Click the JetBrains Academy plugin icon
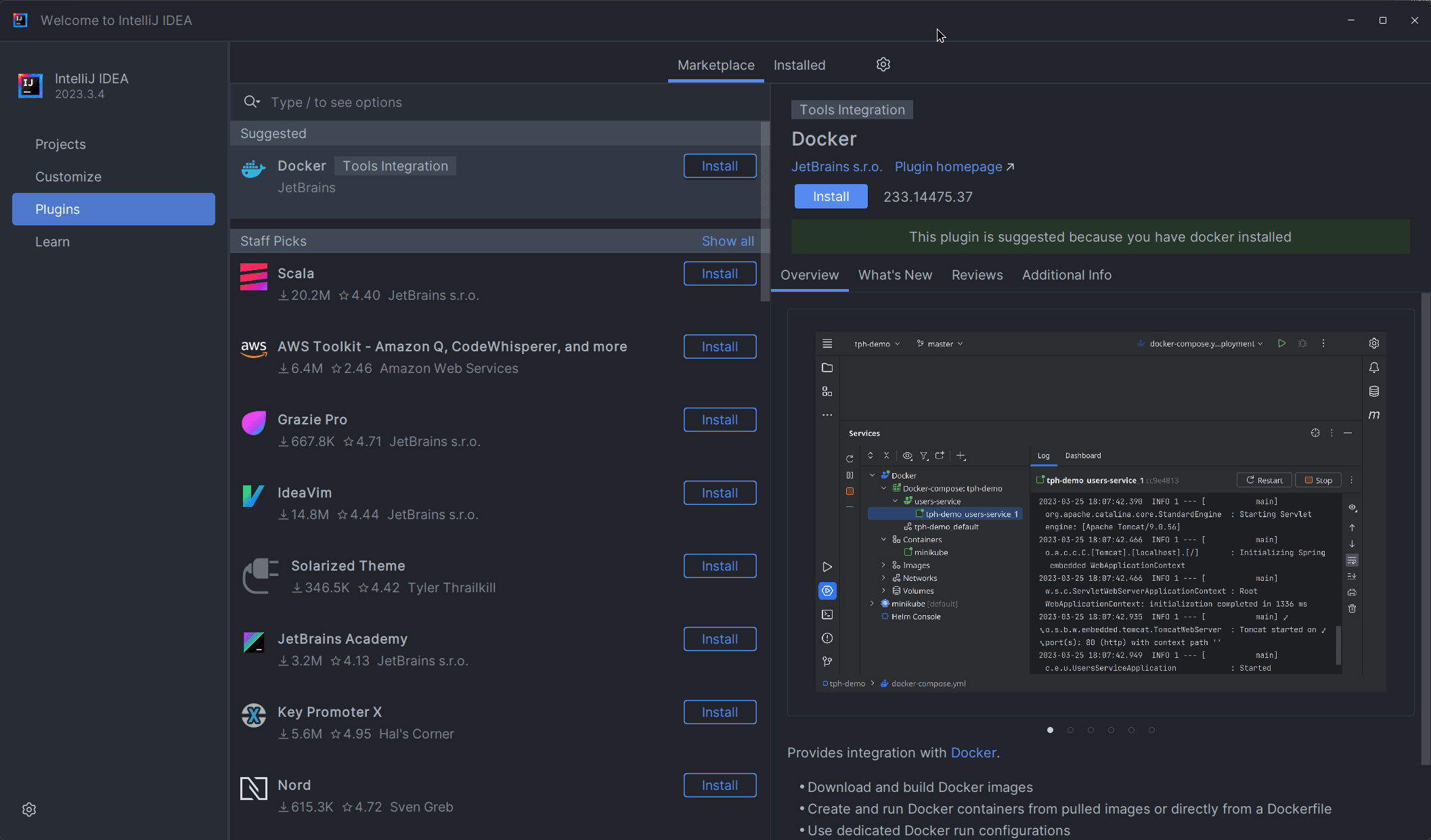 [254, 642]
